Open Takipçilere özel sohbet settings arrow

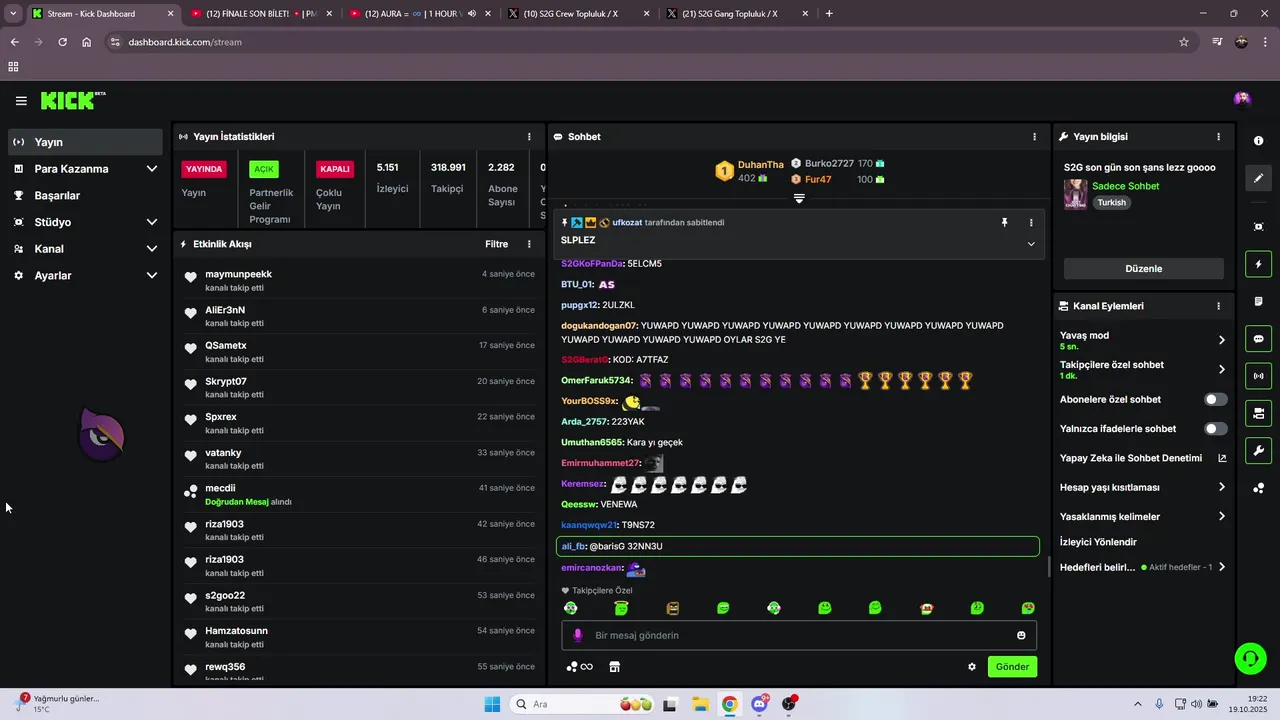click(x=1221, y=369)
